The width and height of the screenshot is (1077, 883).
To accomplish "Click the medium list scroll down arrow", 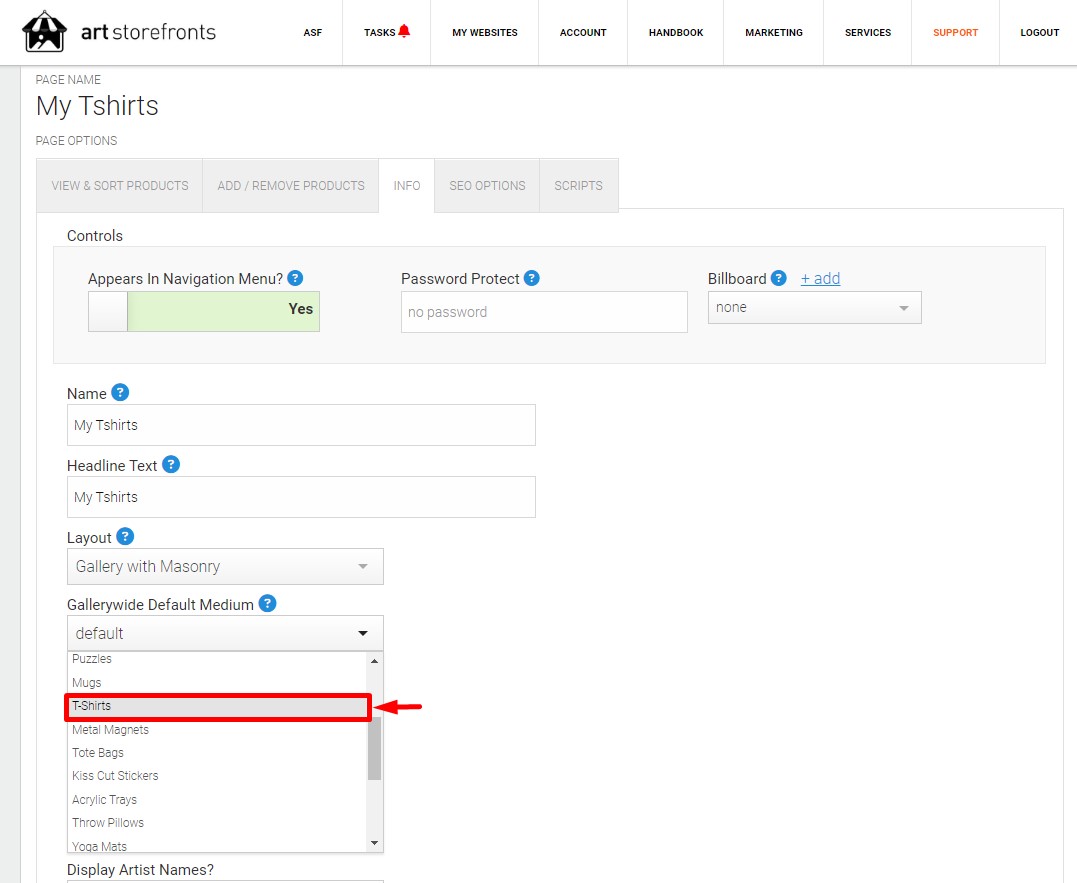I will [x=374, y=842].
